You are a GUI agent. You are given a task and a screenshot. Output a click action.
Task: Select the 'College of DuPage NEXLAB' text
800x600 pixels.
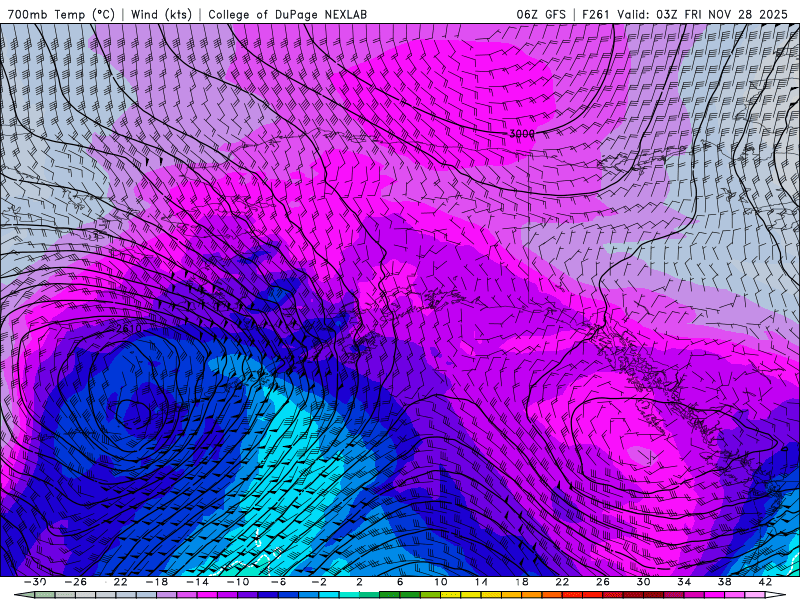287,14
